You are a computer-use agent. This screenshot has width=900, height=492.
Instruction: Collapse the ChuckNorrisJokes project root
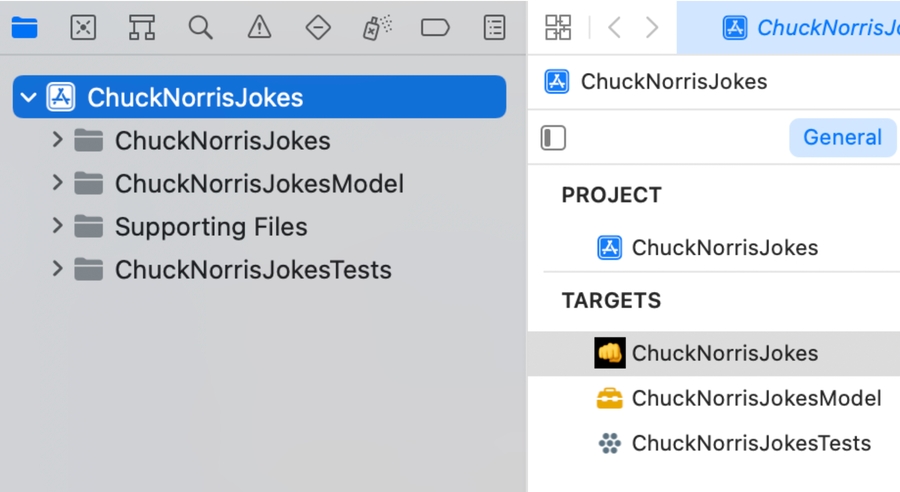[x=29, y=98]
